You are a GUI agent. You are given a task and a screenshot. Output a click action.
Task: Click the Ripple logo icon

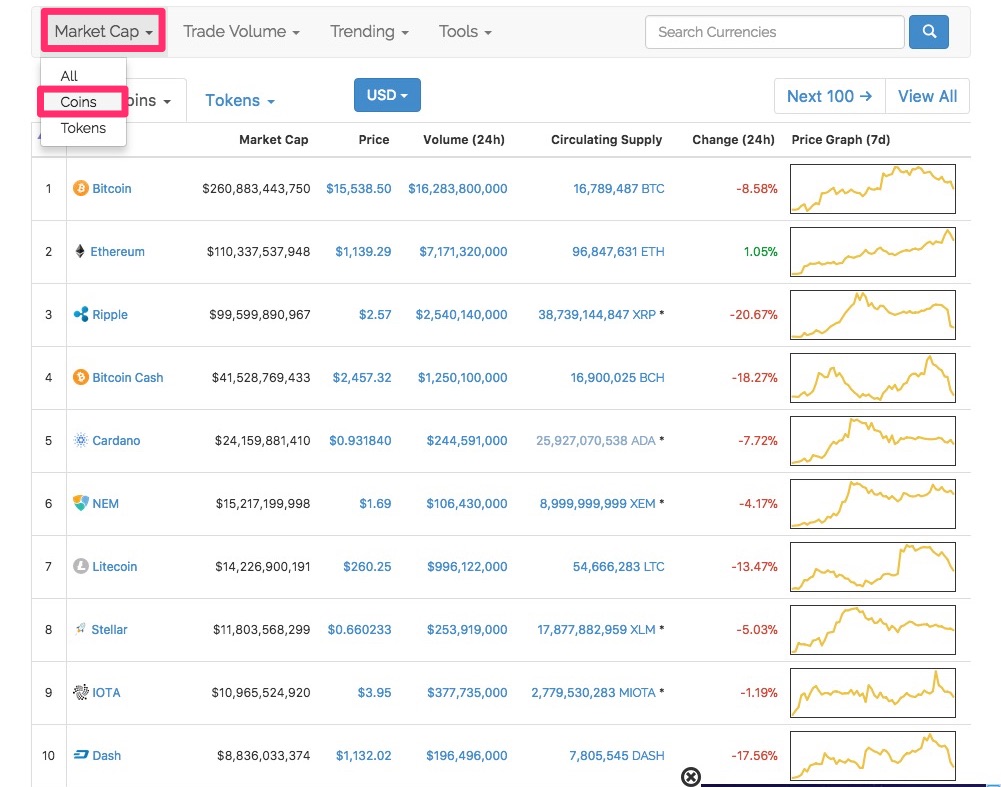(80, 314)
